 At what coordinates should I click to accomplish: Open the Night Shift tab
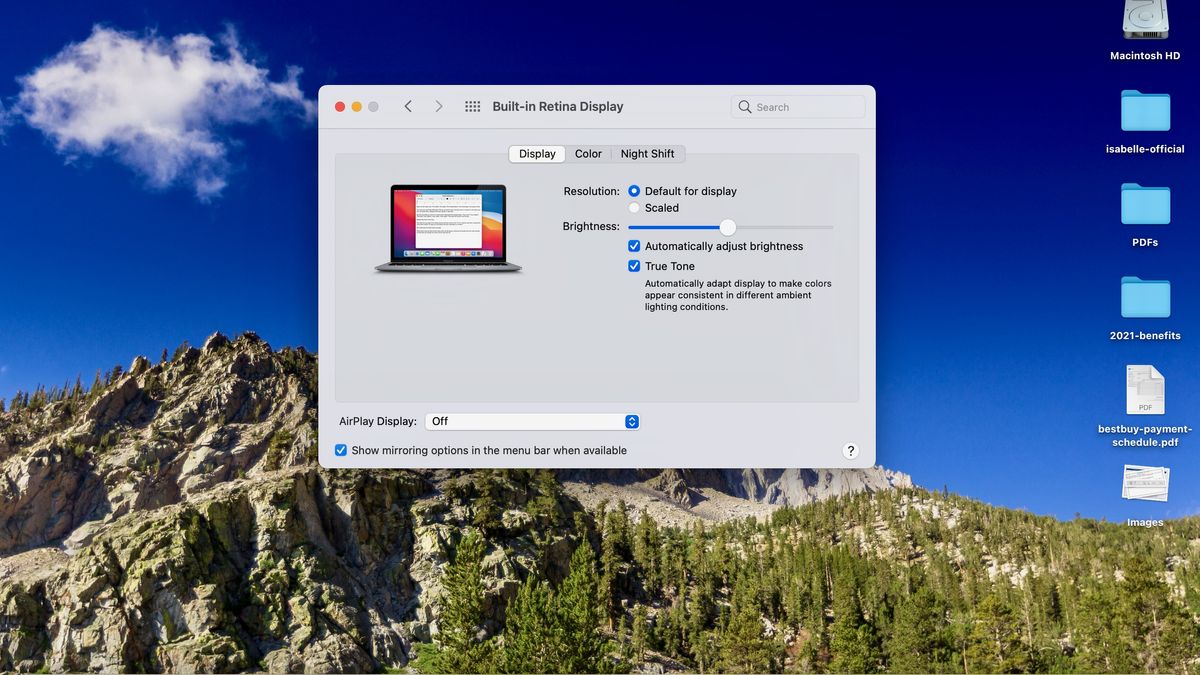(x=648, y=153)
